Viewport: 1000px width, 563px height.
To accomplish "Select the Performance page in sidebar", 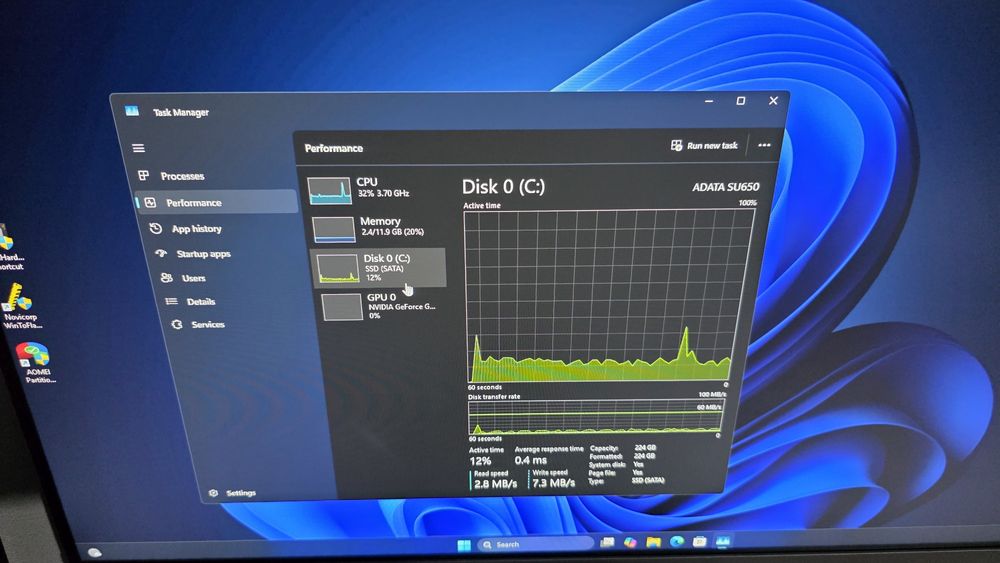I will (216, 202).
